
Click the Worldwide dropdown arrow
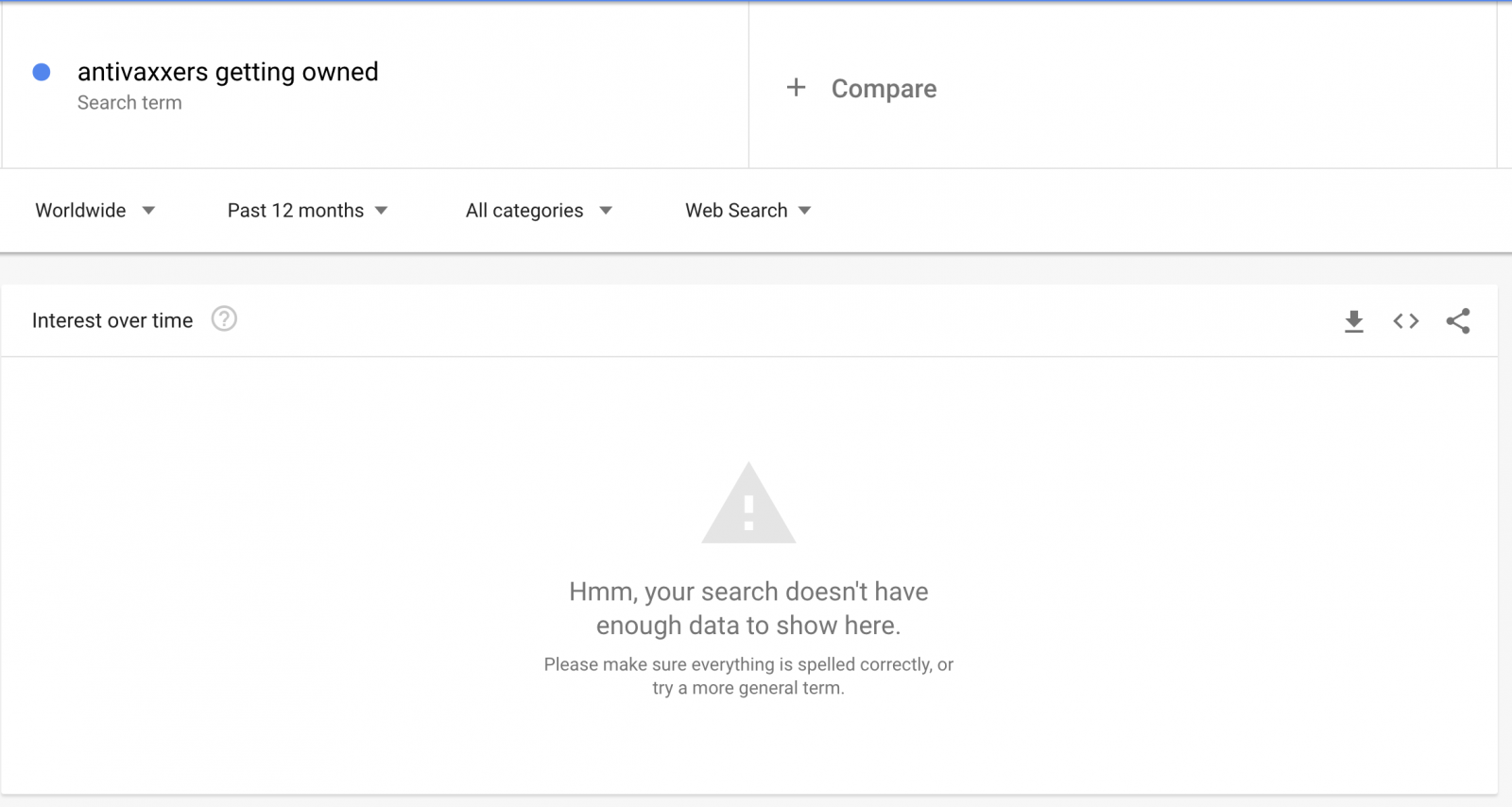[148, 211]
